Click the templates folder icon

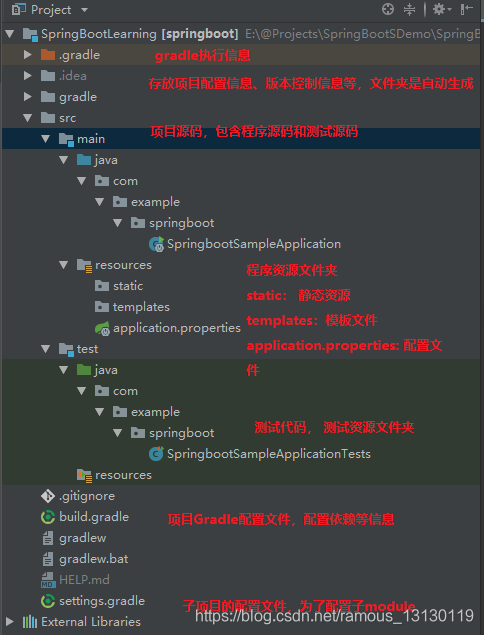[x=102, y=307]
